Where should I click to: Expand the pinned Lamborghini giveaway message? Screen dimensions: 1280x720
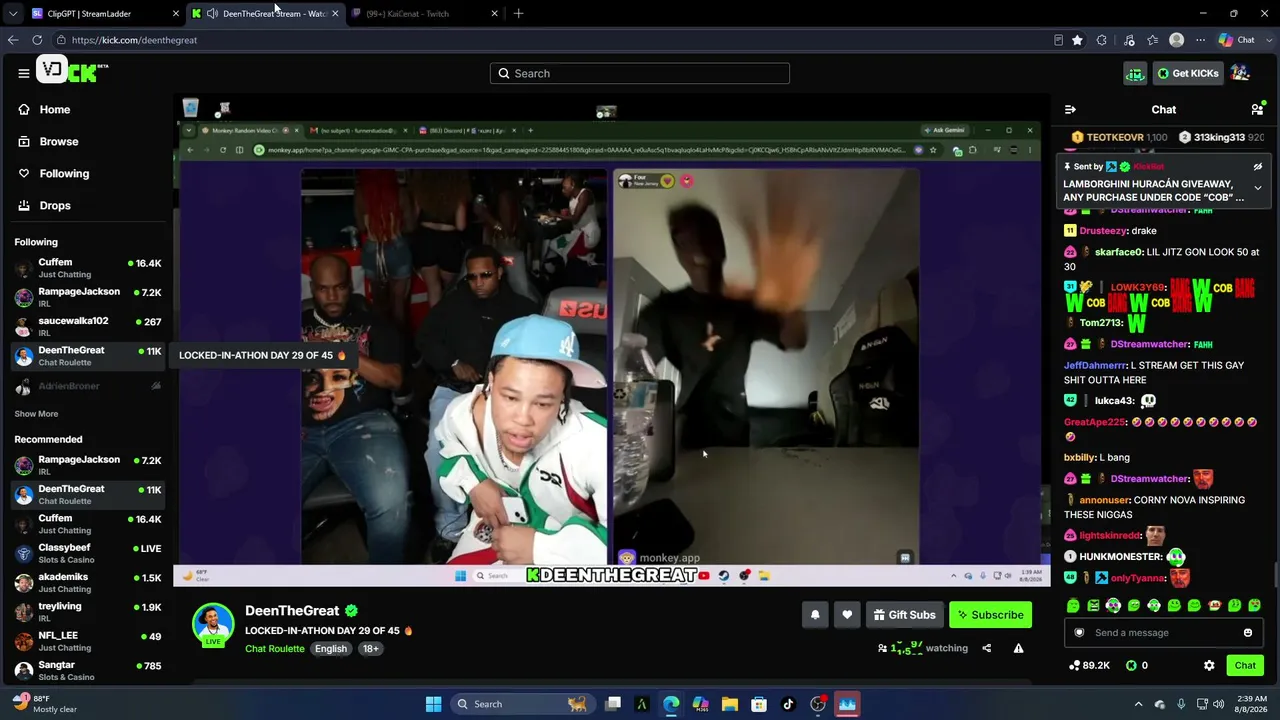point(1258,188)
